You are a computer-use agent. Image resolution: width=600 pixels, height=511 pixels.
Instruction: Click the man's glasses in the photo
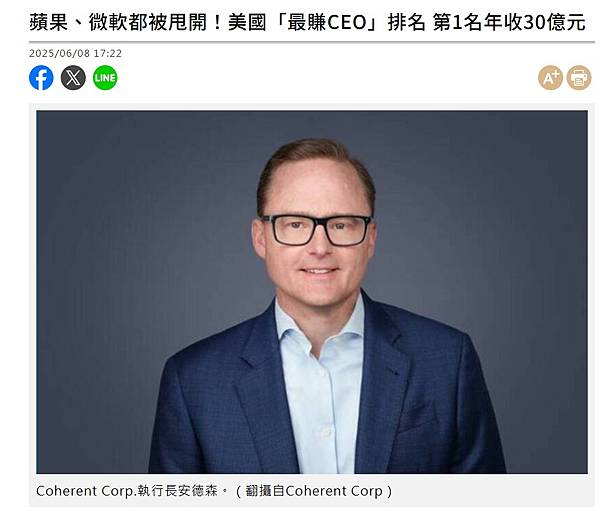coord(316,230)
